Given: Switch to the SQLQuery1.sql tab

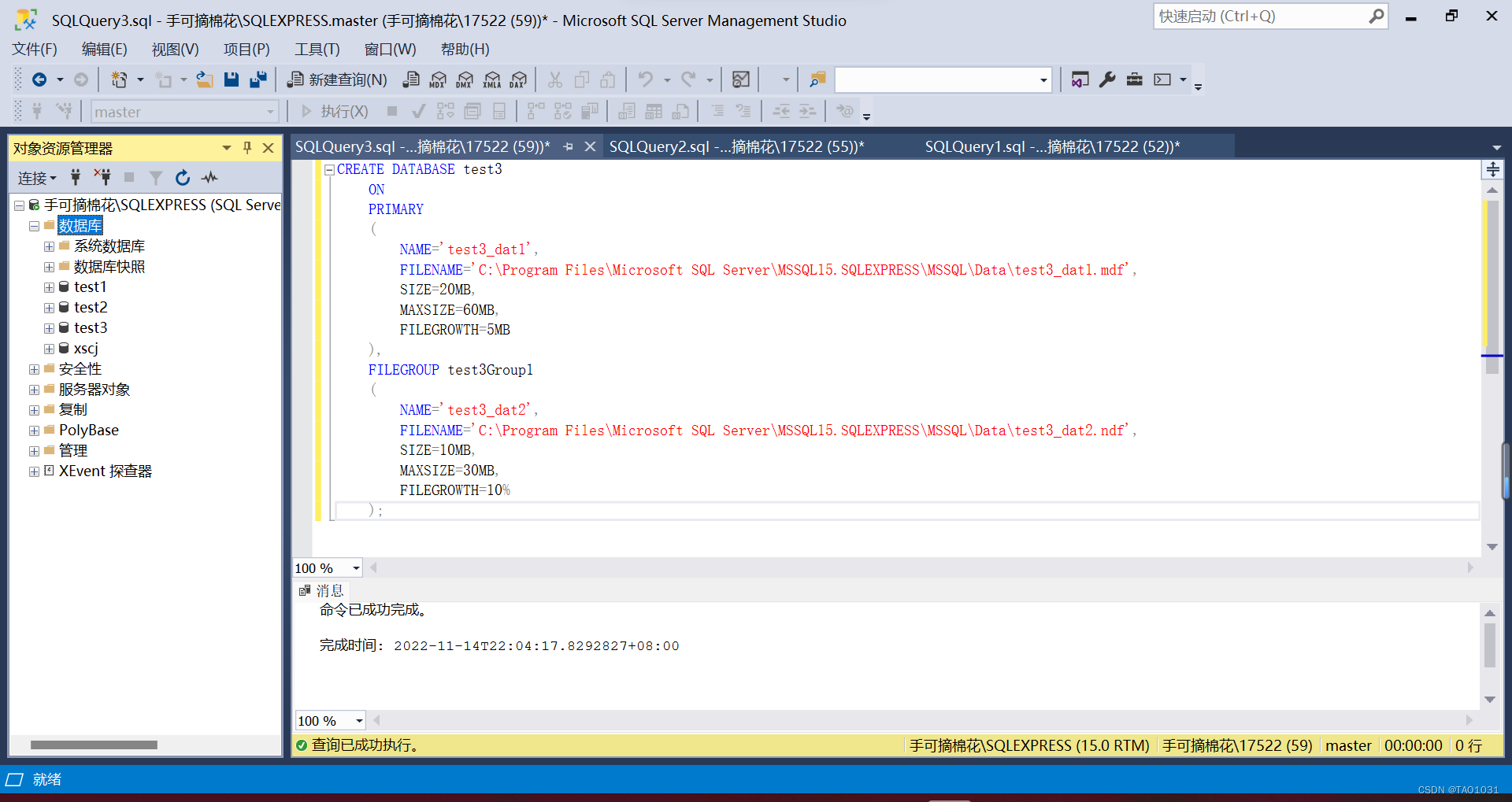Looking at the screenshot, I should click(1052, 146).
